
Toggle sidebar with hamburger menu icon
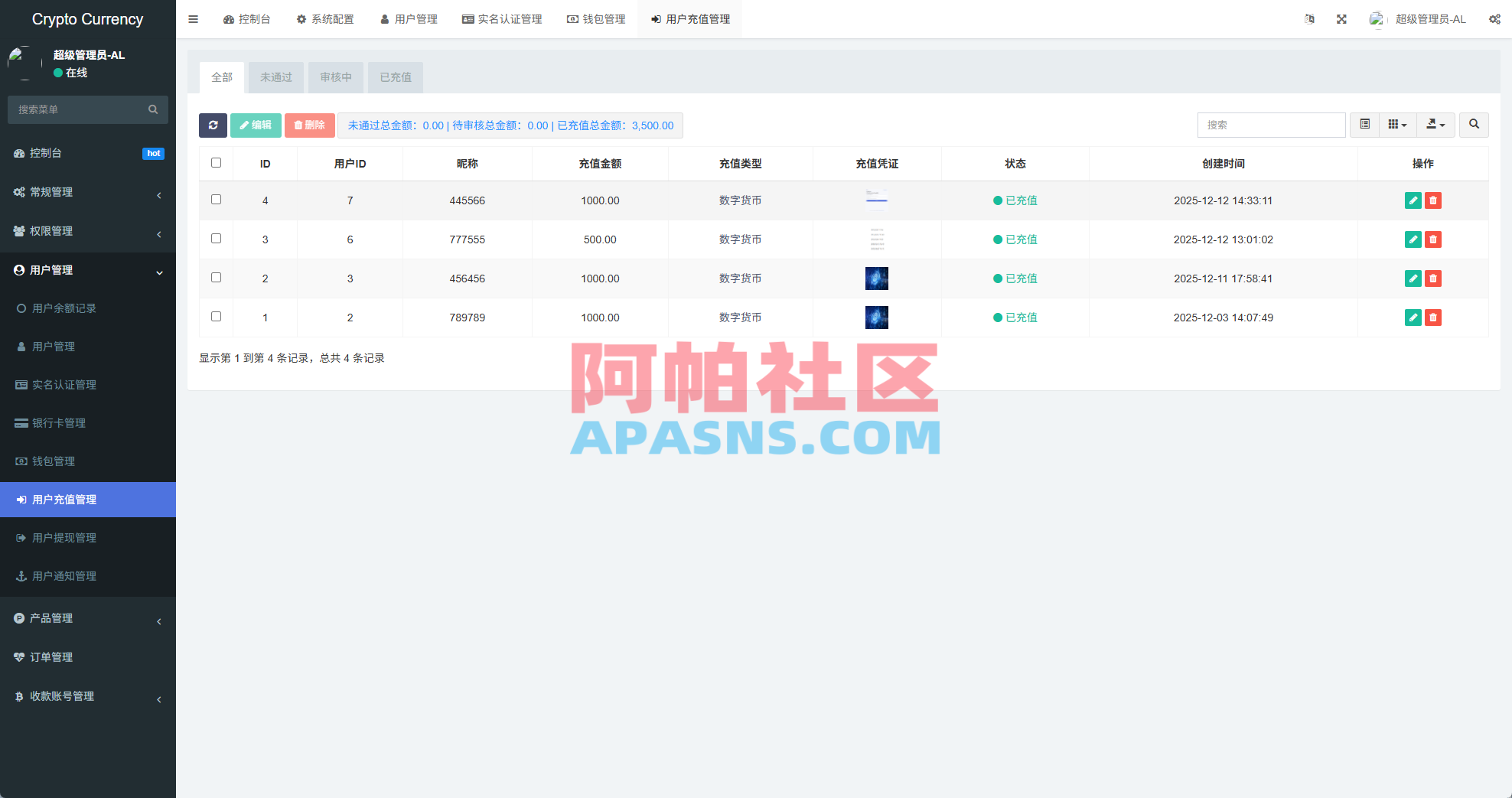click(193, 19)
